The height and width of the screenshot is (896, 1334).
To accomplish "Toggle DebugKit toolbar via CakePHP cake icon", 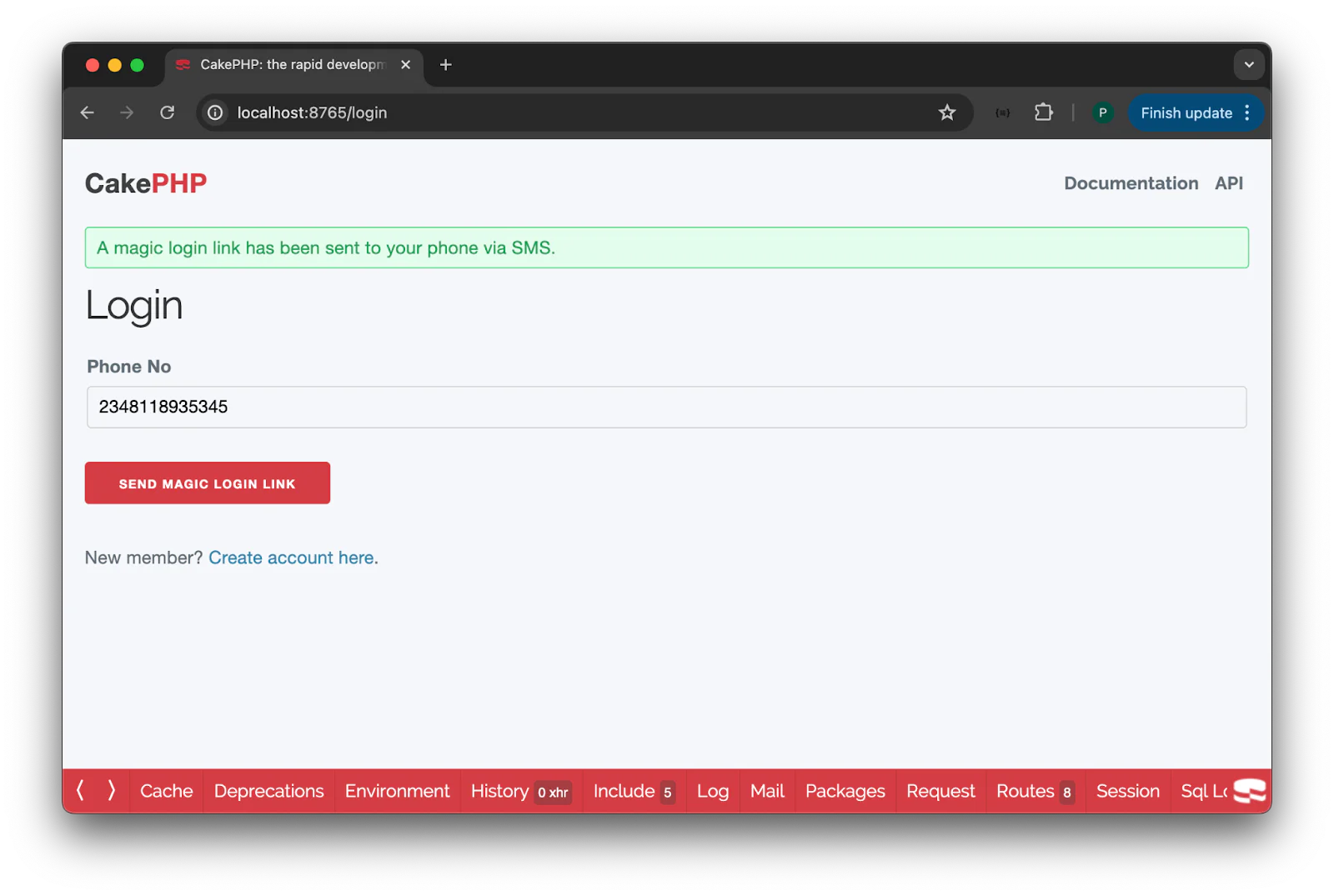I will [1250, 791].
